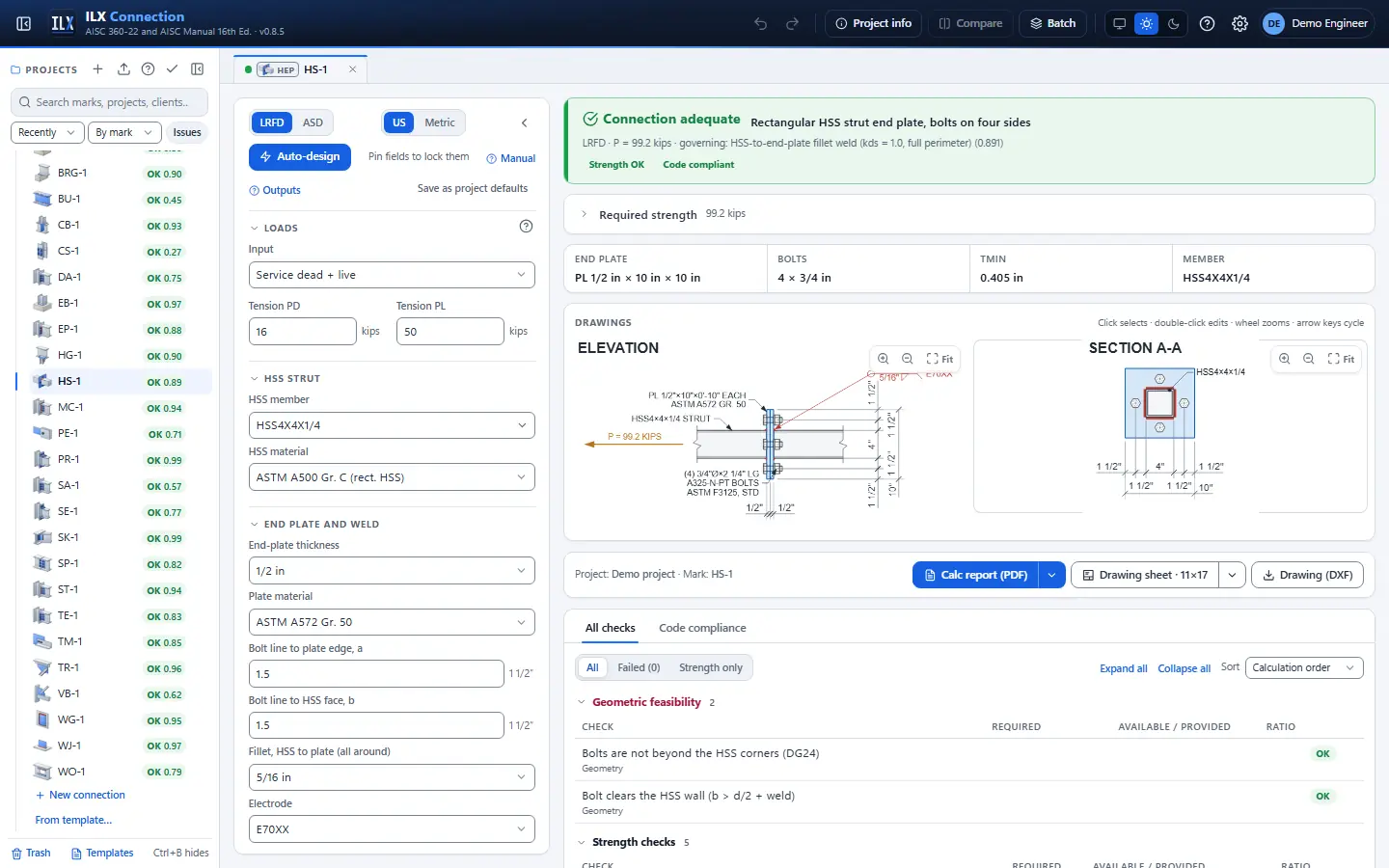Click the Projects help circle icon
Viewport: 1389px width, 868px height.
[x=148, y=69]
